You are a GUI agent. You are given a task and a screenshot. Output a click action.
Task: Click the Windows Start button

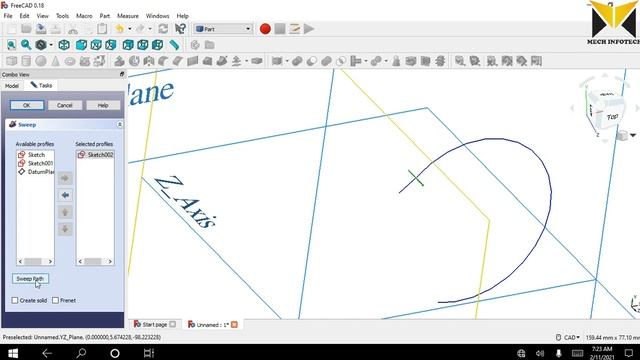[x=13, y=353]
